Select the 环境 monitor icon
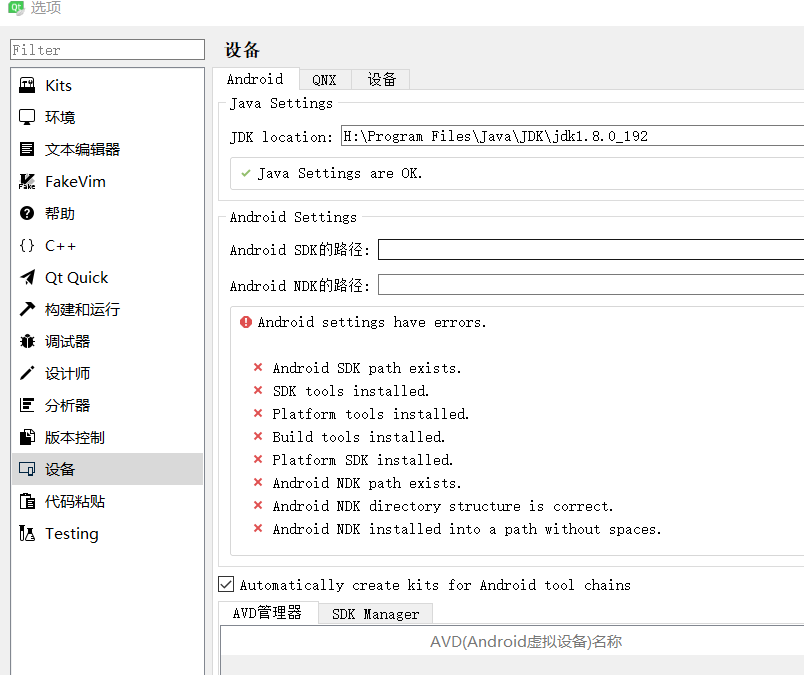The width and height of the screenshot is (804, 675). [x=27, y=117]
